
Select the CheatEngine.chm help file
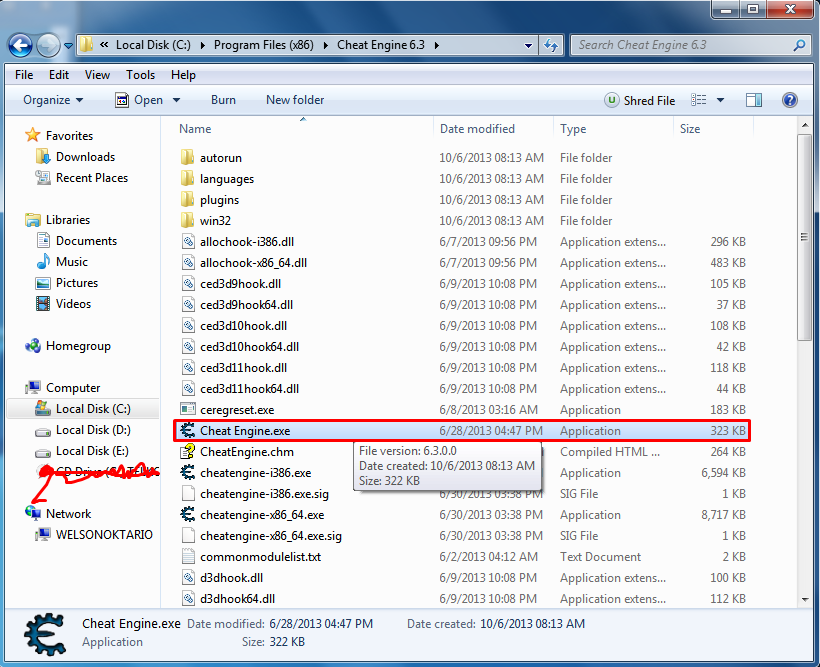point(247,452)
